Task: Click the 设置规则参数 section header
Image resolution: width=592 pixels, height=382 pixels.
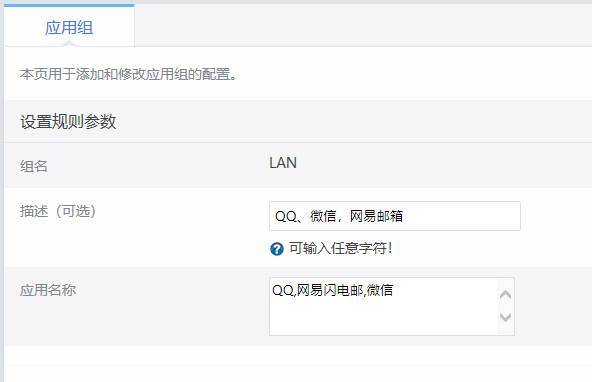Action: (68, 122)
